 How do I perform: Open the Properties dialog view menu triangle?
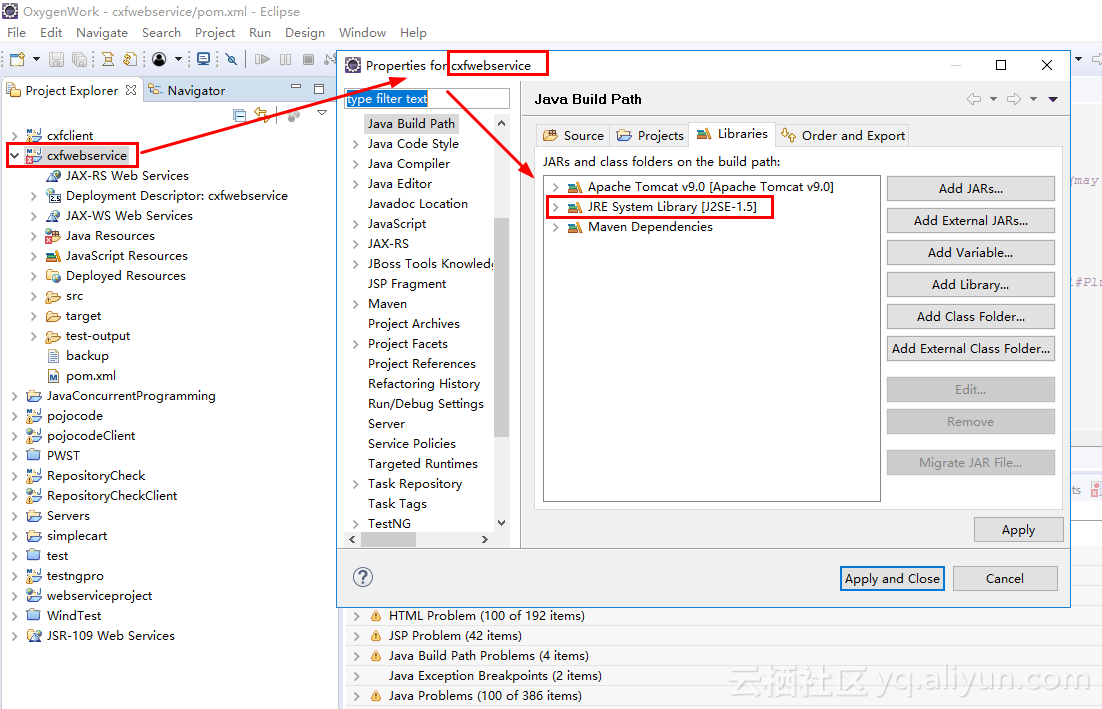[1053, 99]
